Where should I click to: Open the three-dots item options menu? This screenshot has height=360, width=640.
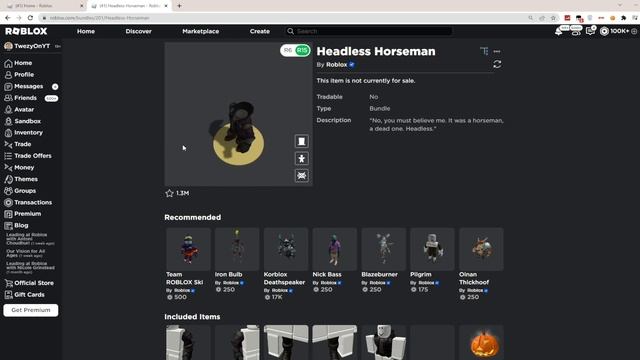coord(497,51)
